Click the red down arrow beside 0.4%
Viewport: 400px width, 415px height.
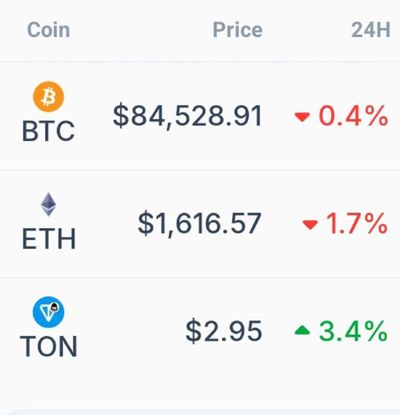pyautogui.click(x=302, y=117)
